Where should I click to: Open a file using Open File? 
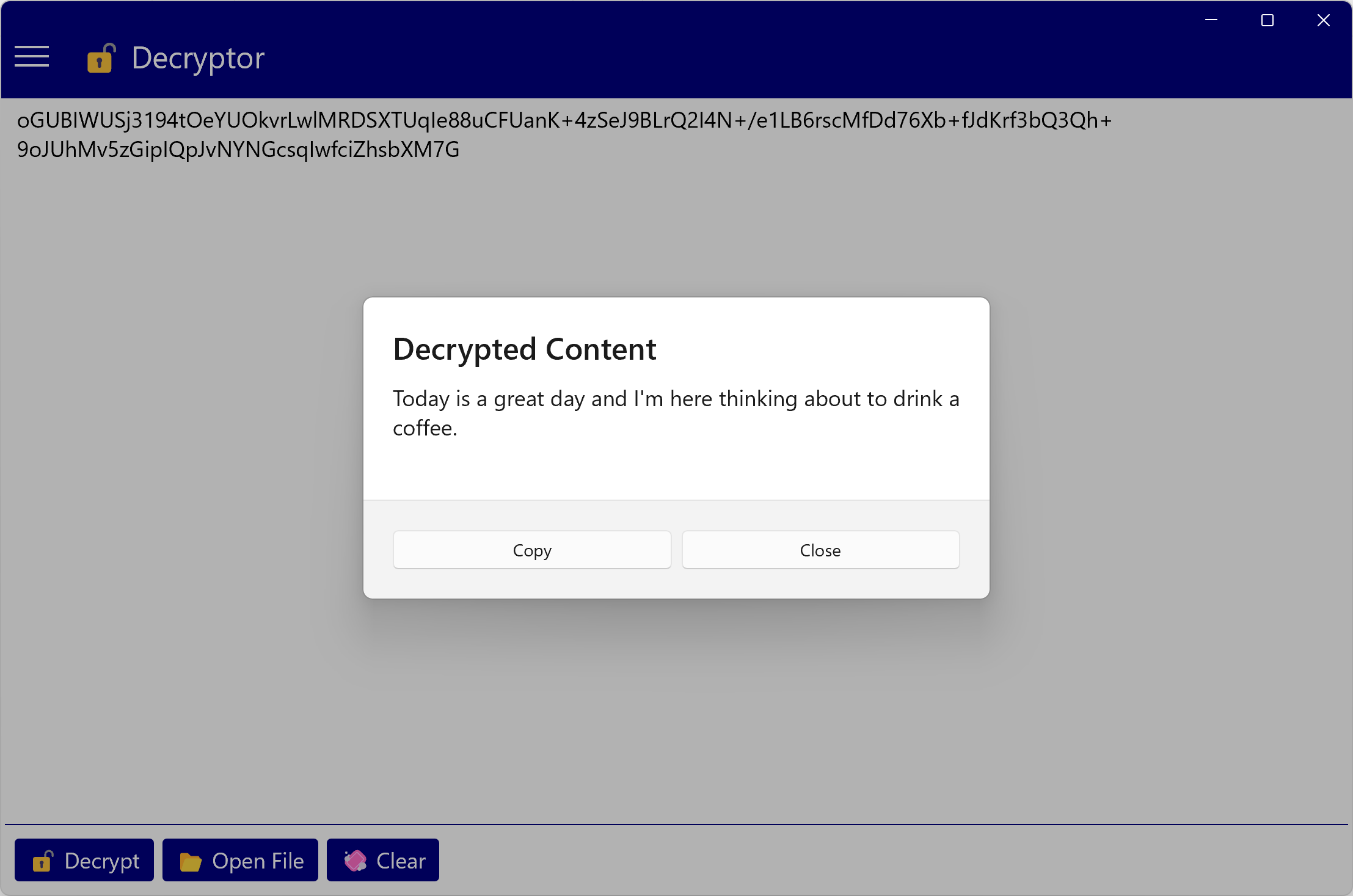click(x=240, y=861)
